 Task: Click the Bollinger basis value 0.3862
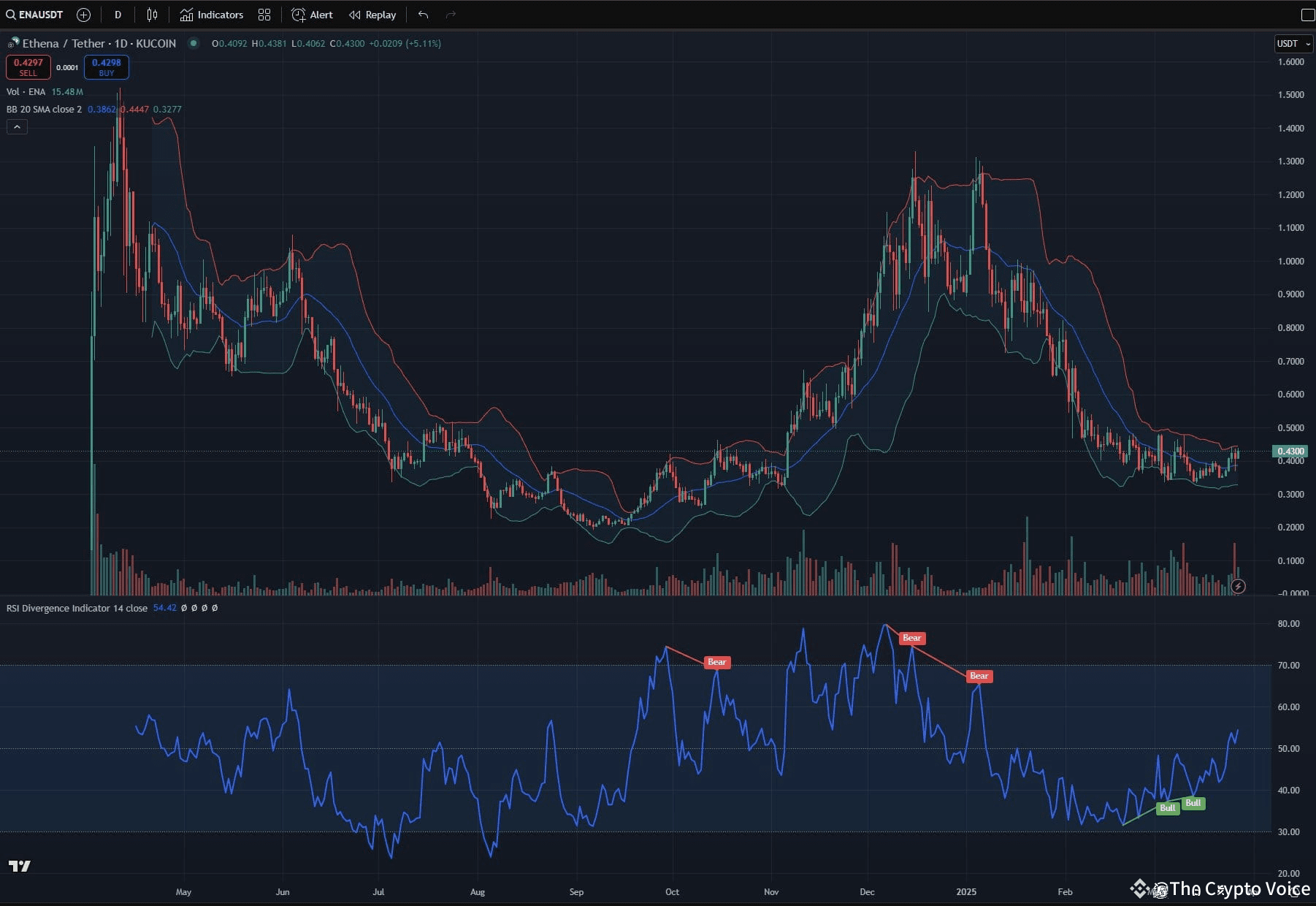(x=102, y=109)
